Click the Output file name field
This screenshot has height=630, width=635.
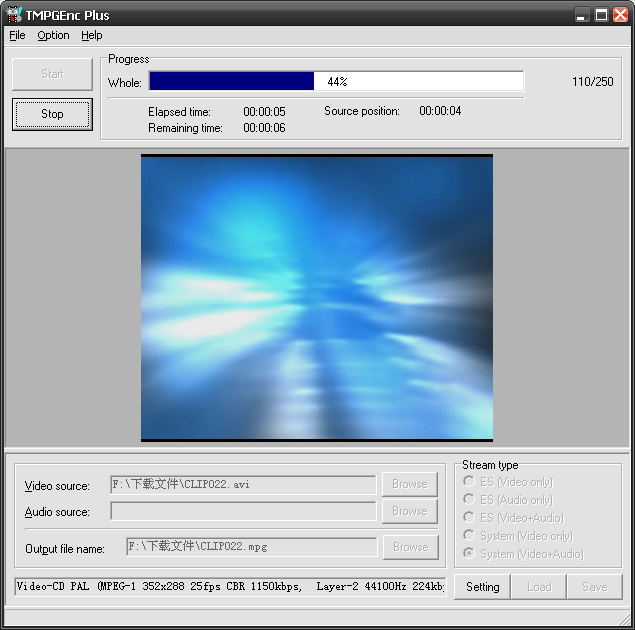point(251,547)
